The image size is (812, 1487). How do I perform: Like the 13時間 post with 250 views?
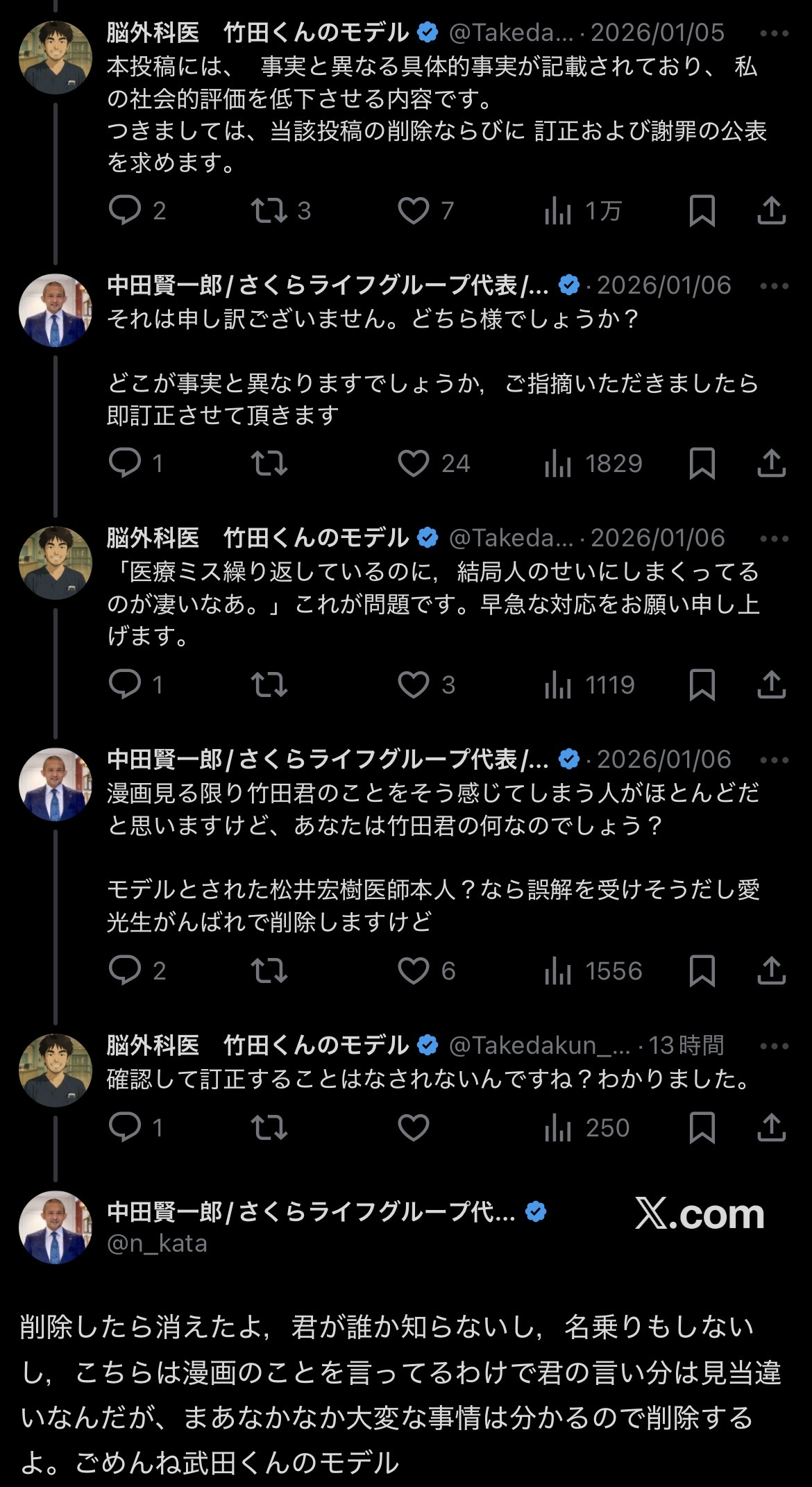point(414,1127)
